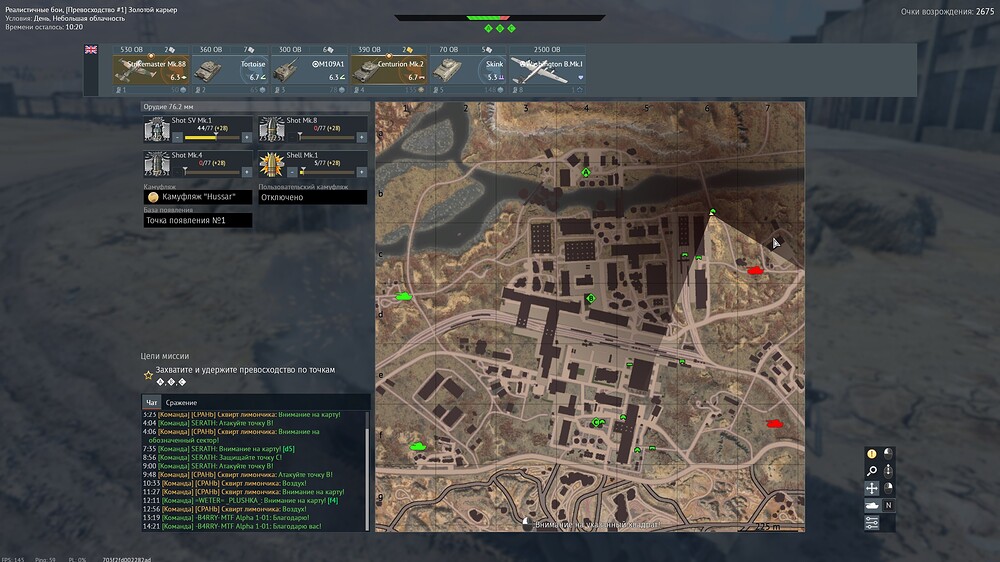1000x562 pixels.
Task: Click the [f4] map link in chat
Action: [x=332, y=501]
